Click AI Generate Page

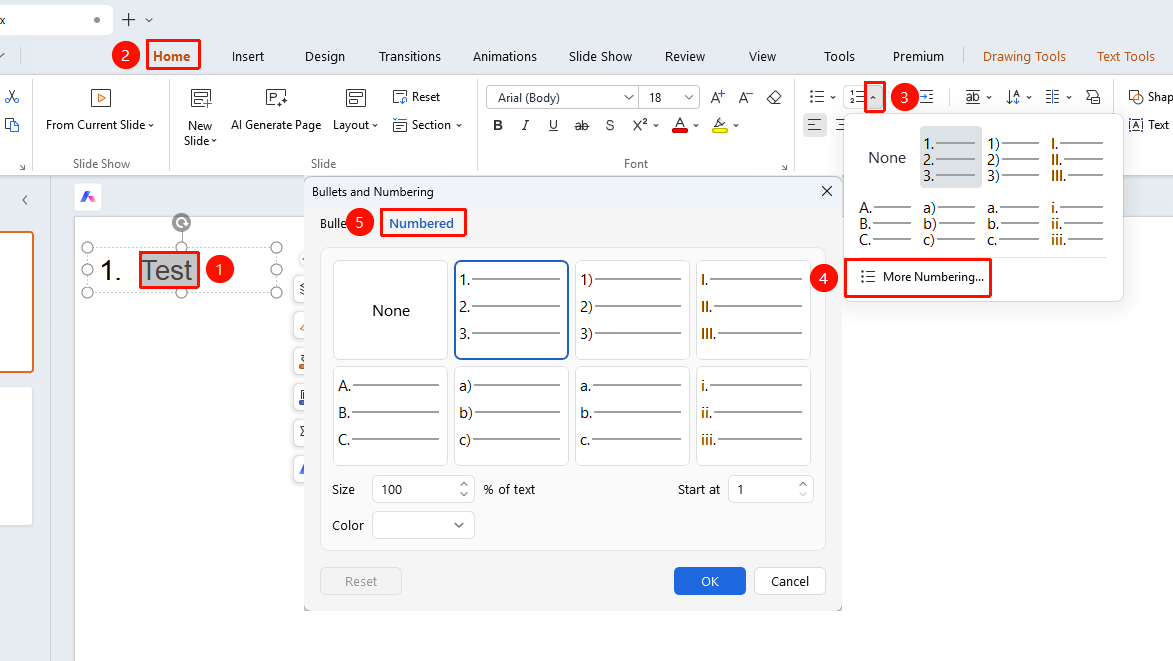(x=276, y=111)
